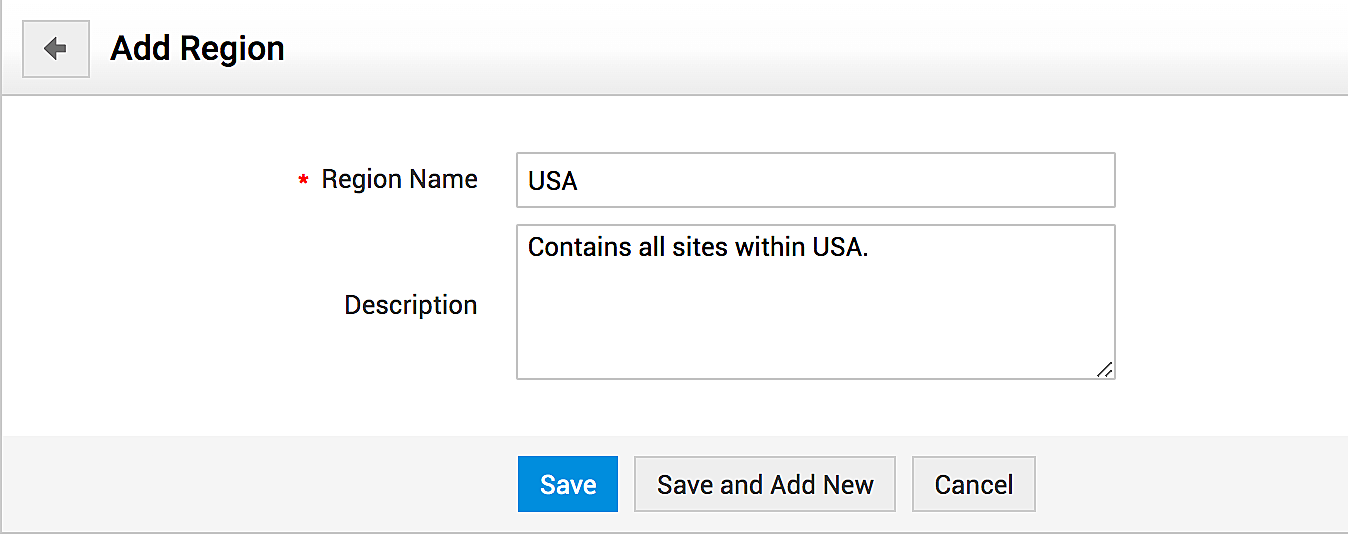Click the Region Name label

point(399,180)
